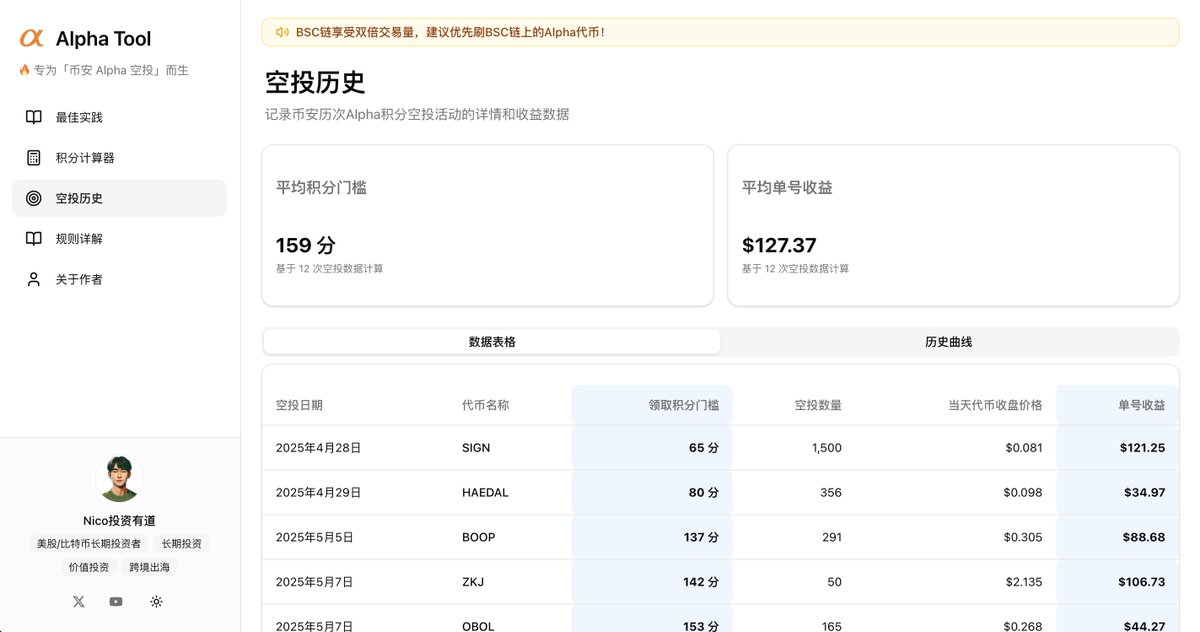Click the $88.68 earnings cell

(x=1144, y=537)
